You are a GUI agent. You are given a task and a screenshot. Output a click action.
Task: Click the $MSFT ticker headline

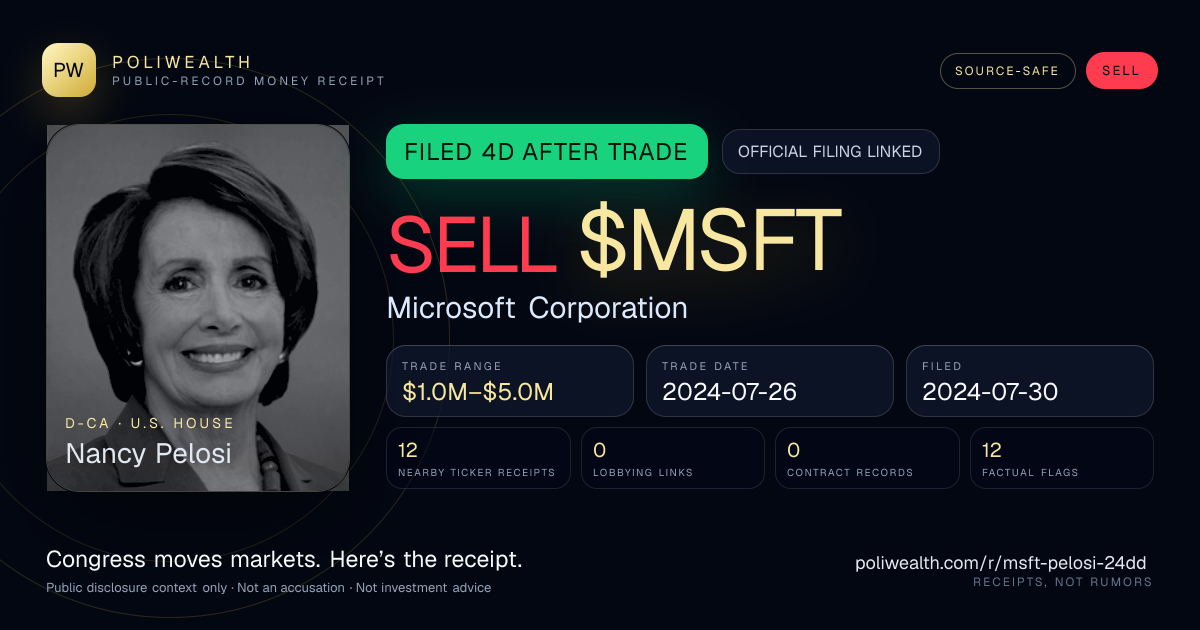[711, 240]
